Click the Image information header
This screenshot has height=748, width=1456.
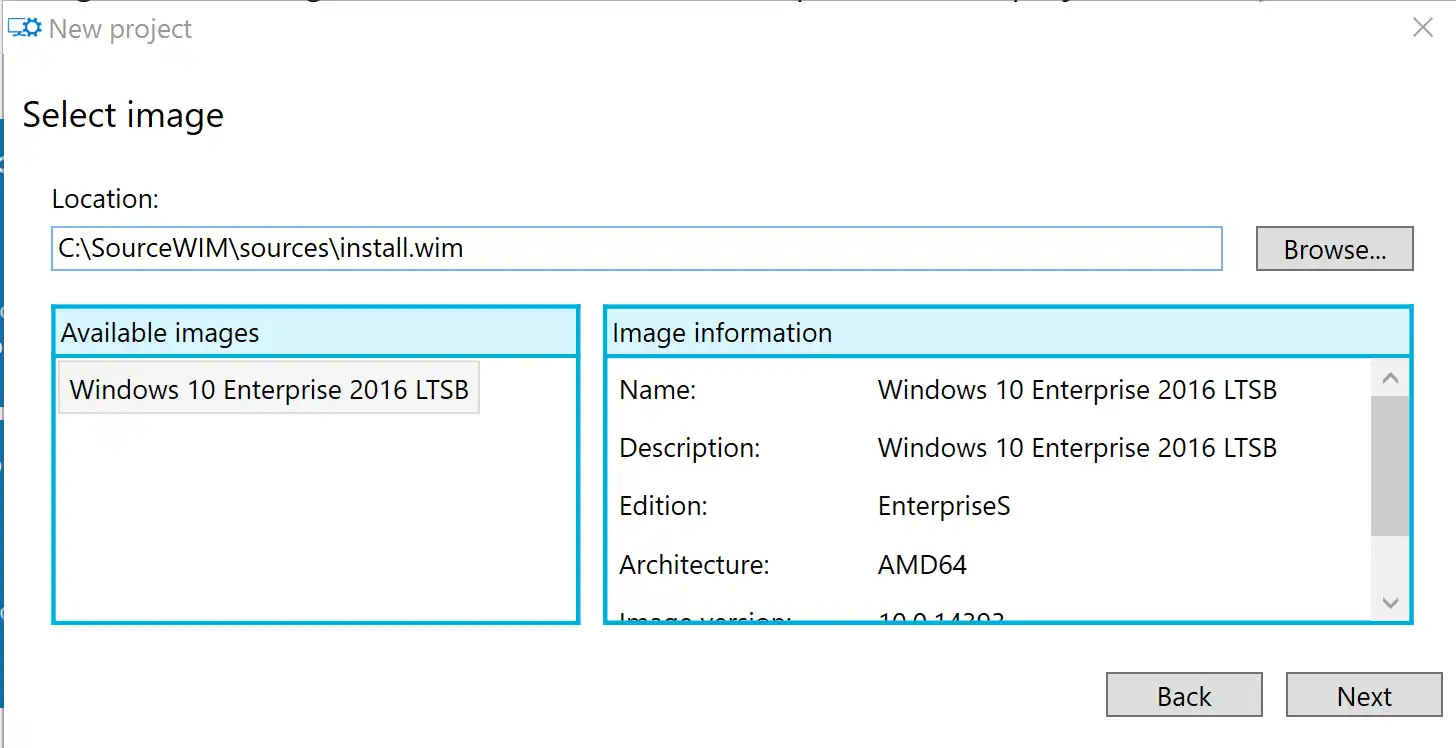tap(1008, 333)
